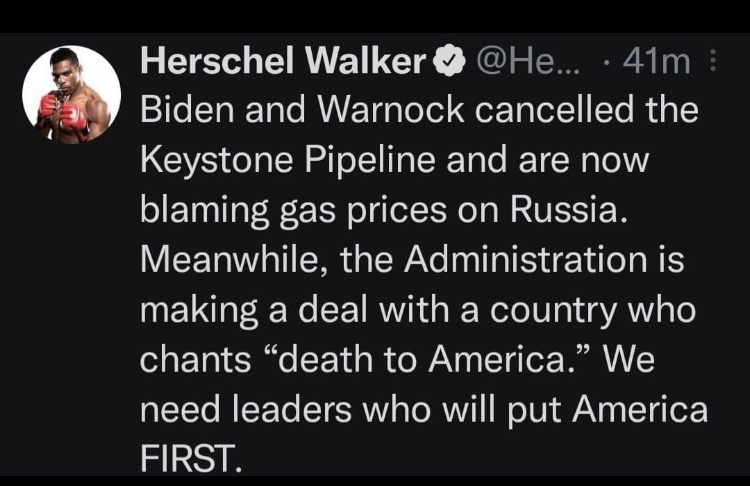750x486 pixels.
Task: Click the Herschel Walker display name
Action: click(x=283, y=63)
